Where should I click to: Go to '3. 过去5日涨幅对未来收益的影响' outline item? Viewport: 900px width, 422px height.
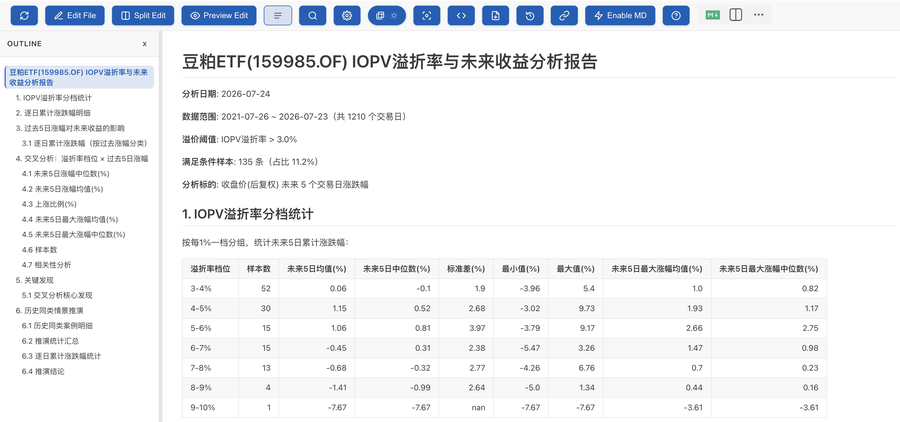tap(70, 128)
